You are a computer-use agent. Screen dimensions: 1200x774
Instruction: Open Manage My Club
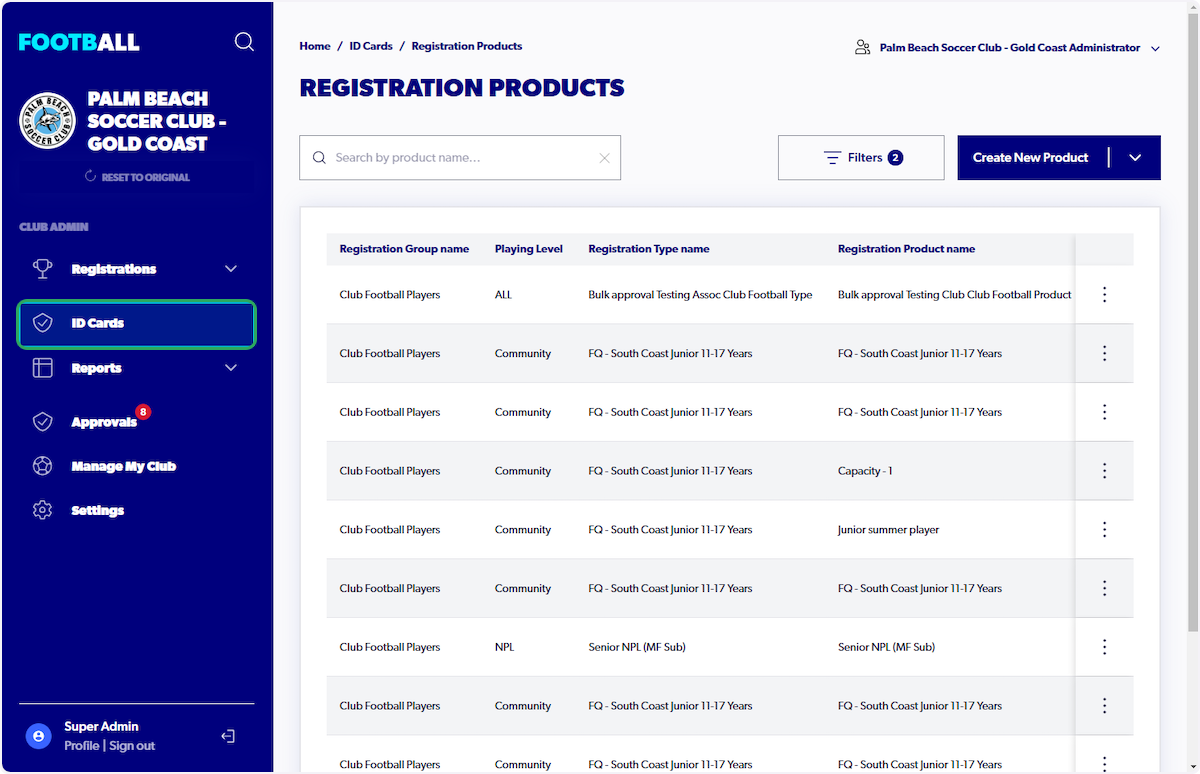point(124,466)
